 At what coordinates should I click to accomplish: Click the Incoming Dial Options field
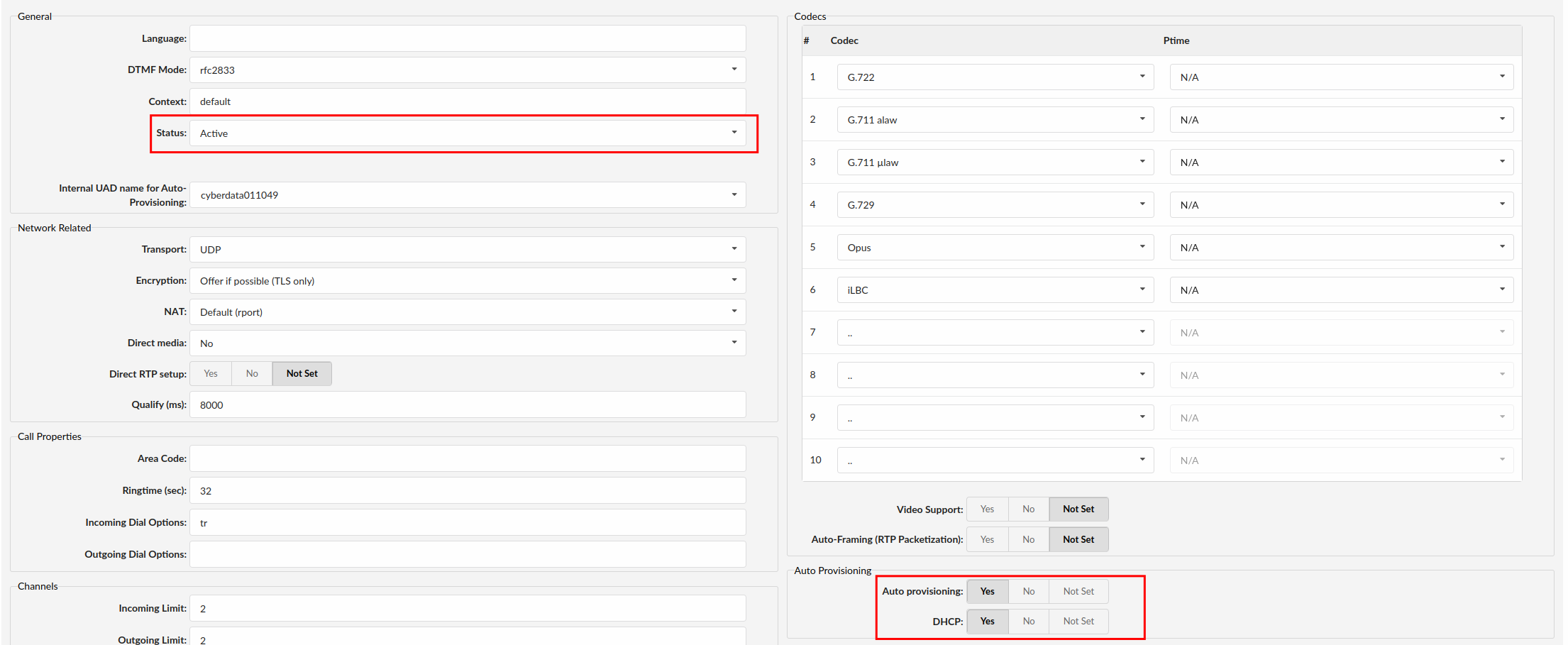[x=468, y=523]
